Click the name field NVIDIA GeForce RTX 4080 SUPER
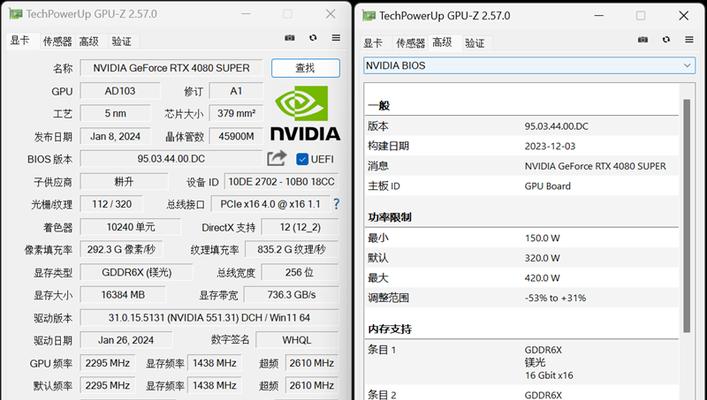 point(171,68)
